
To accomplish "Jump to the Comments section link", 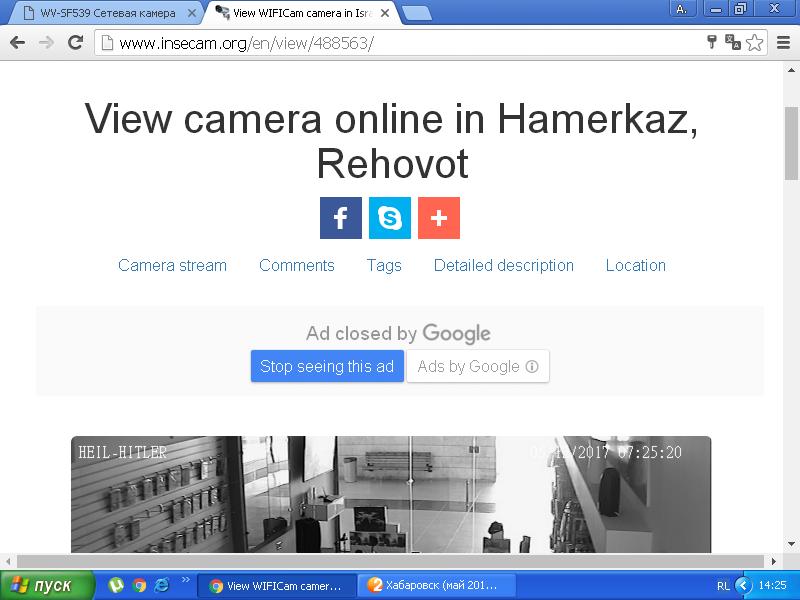I will 296,265.
